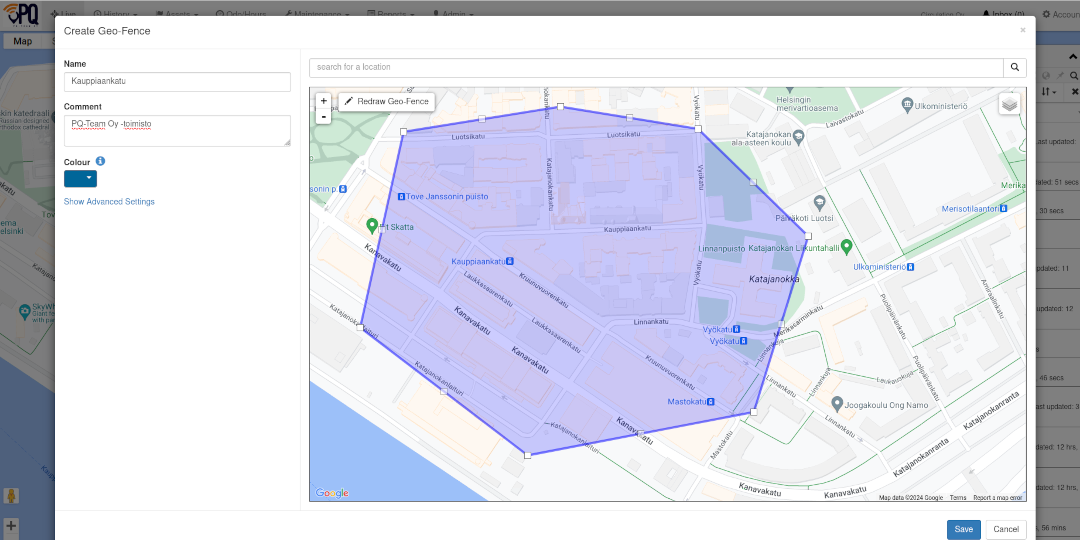Select the Skatta green map marker

click(372, 226)
